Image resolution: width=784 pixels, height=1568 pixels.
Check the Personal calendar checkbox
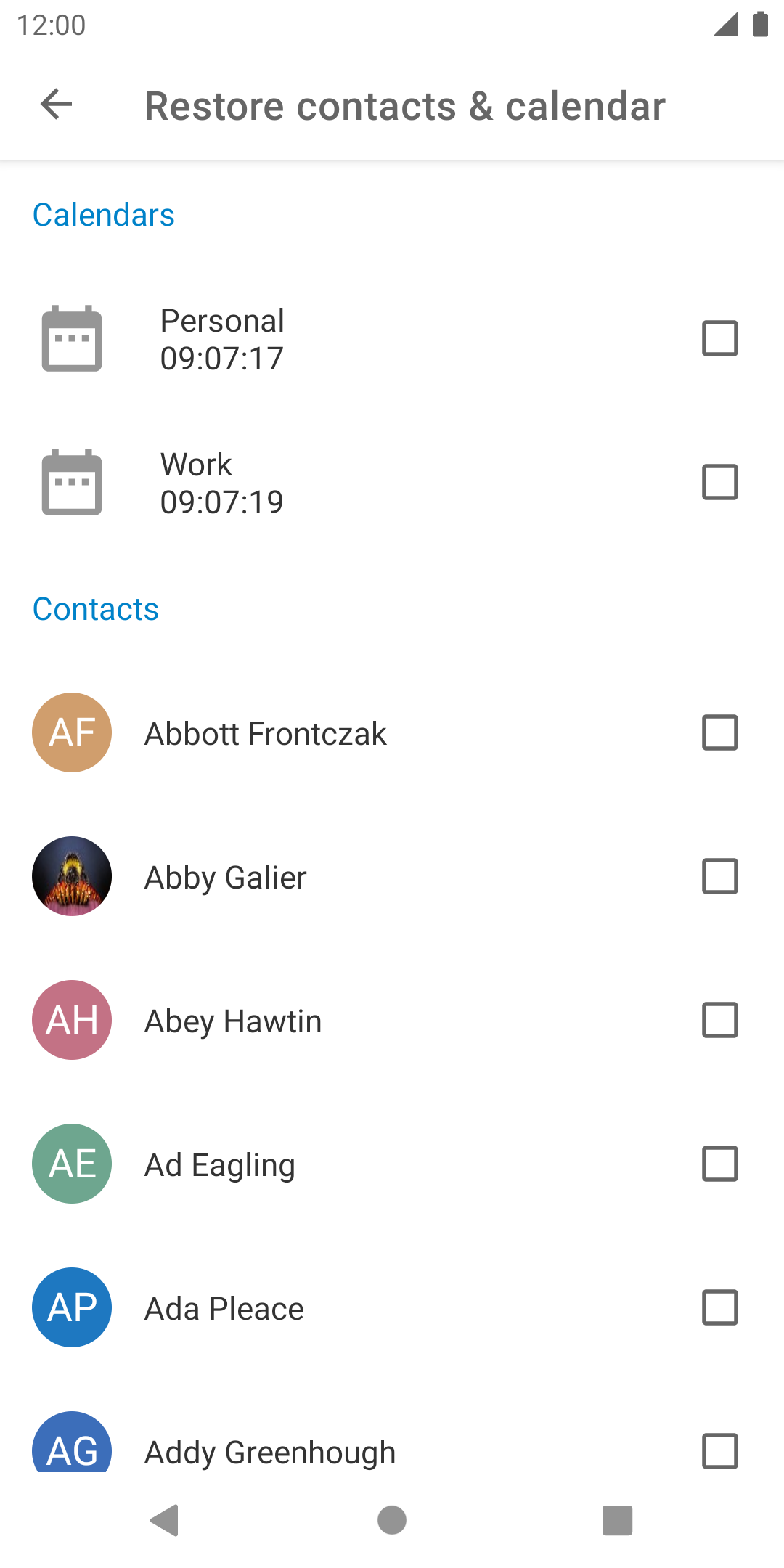(x=720, y=338)
